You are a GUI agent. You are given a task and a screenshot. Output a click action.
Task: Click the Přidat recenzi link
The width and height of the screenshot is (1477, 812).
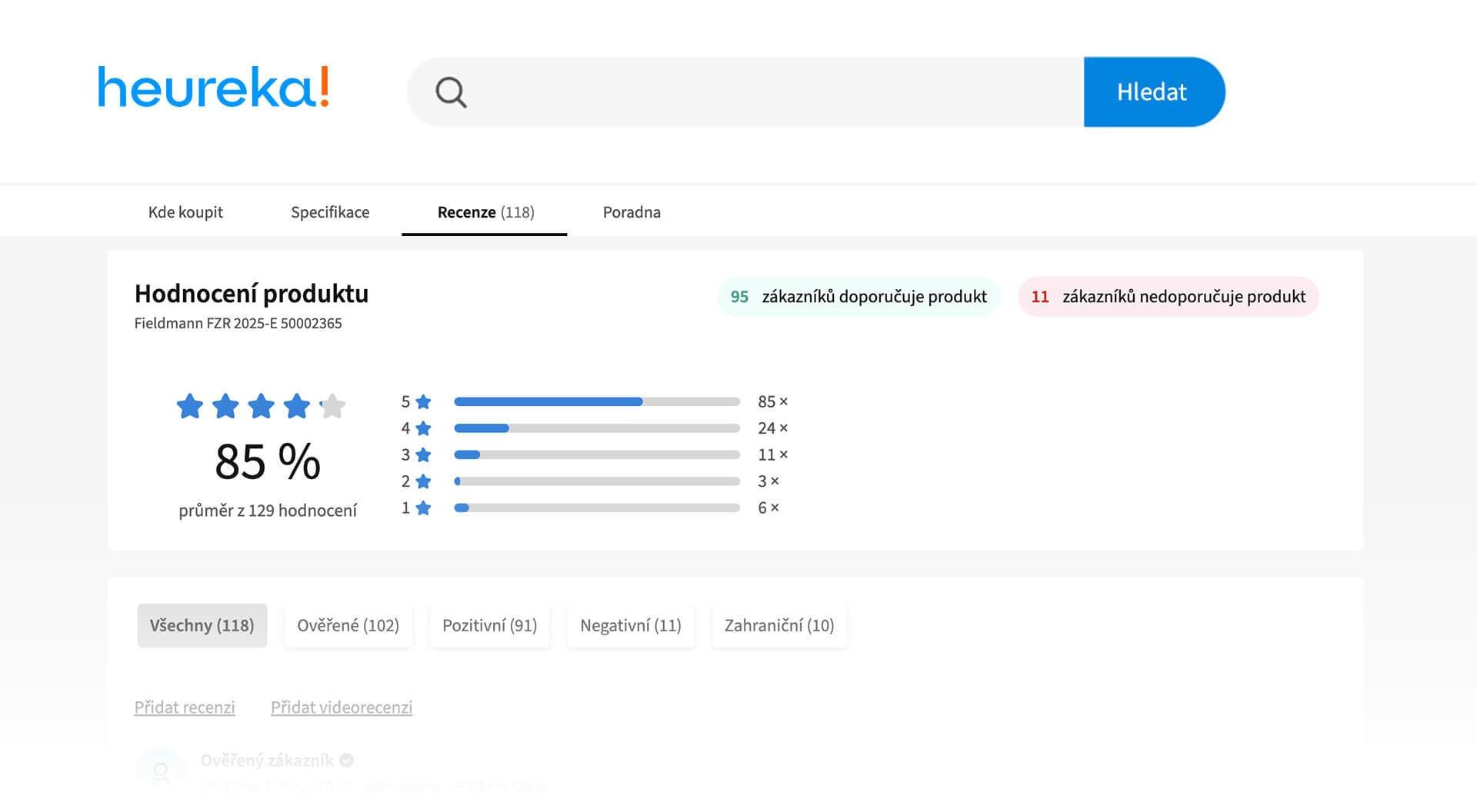185,707
